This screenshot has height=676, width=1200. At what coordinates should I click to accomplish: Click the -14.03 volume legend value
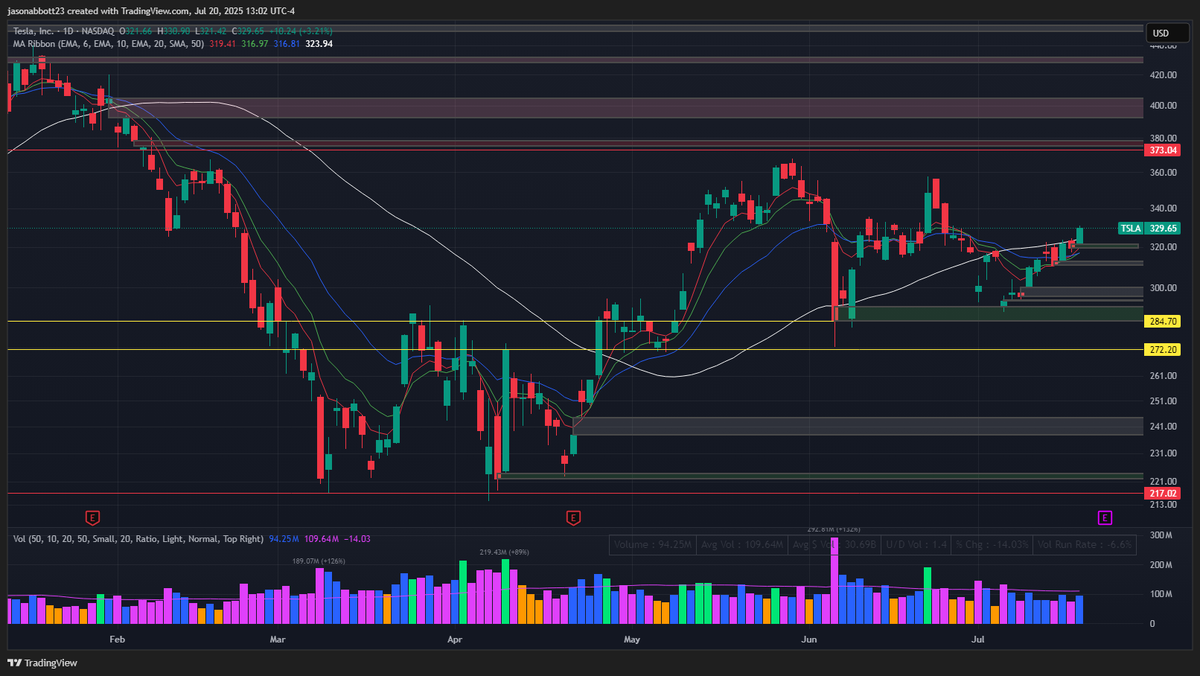point(357,539)
